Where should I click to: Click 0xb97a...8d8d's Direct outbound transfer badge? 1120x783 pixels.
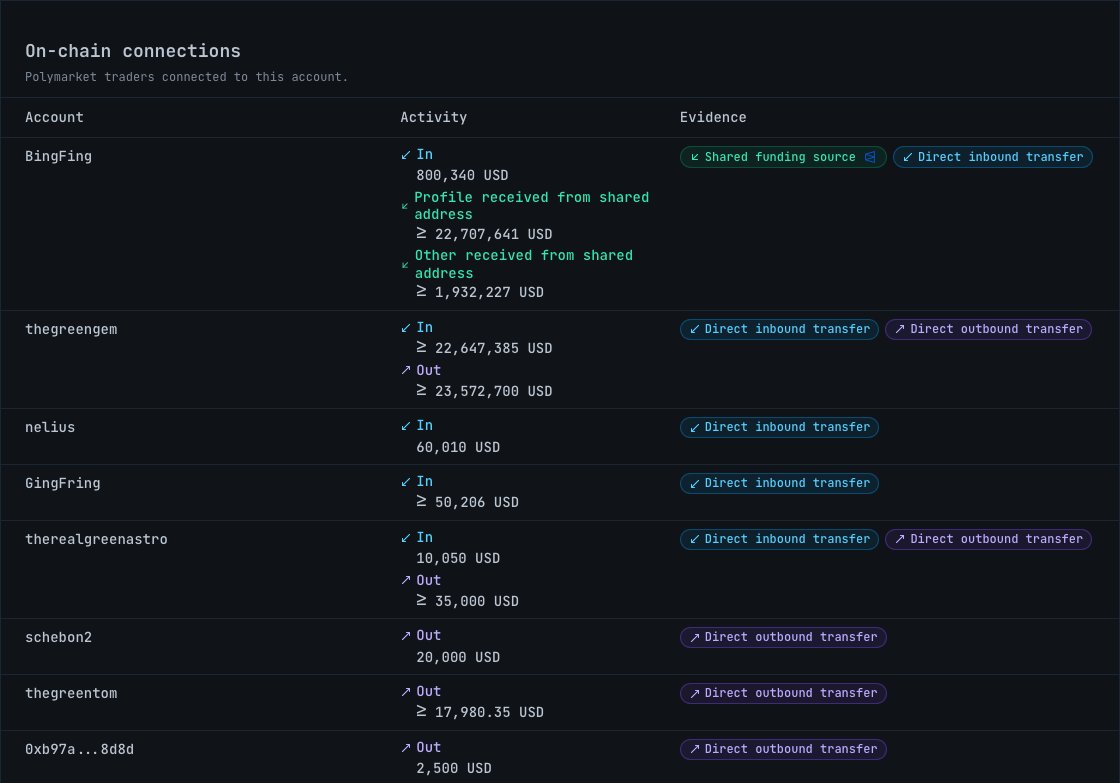pyautogui.click(x=783, y=749)
